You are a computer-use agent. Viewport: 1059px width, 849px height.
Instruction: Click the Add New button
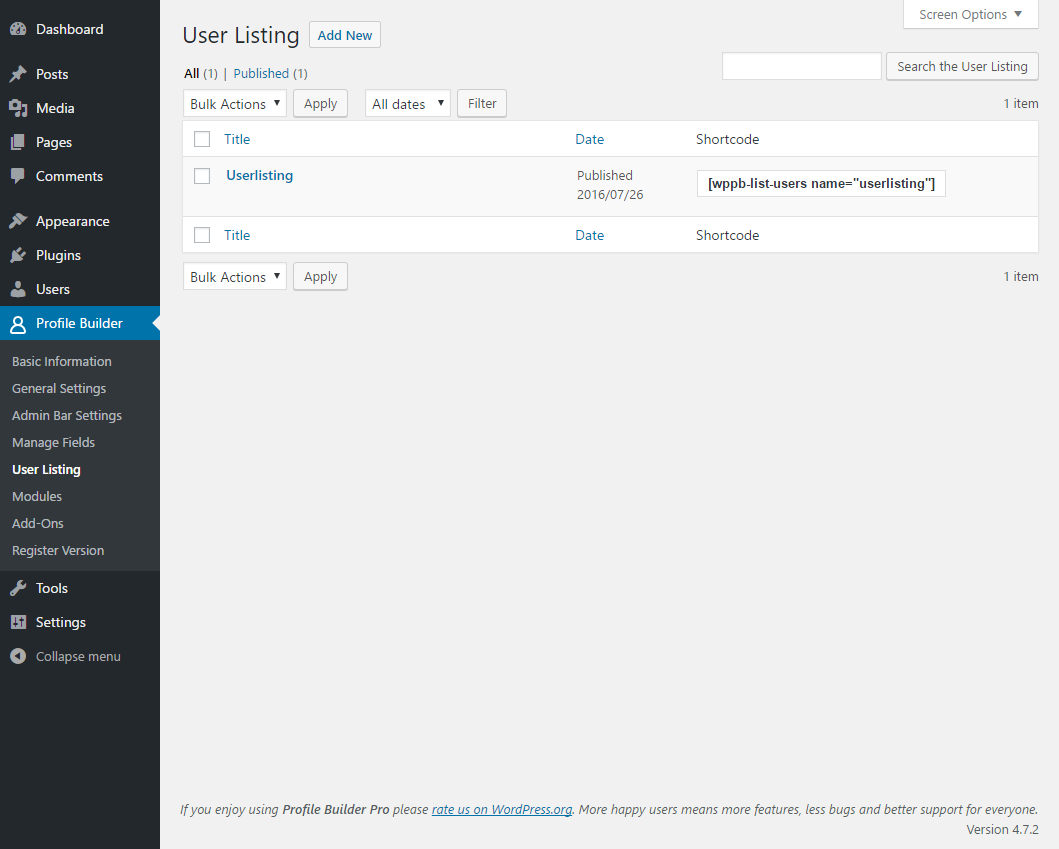point(344,34)
